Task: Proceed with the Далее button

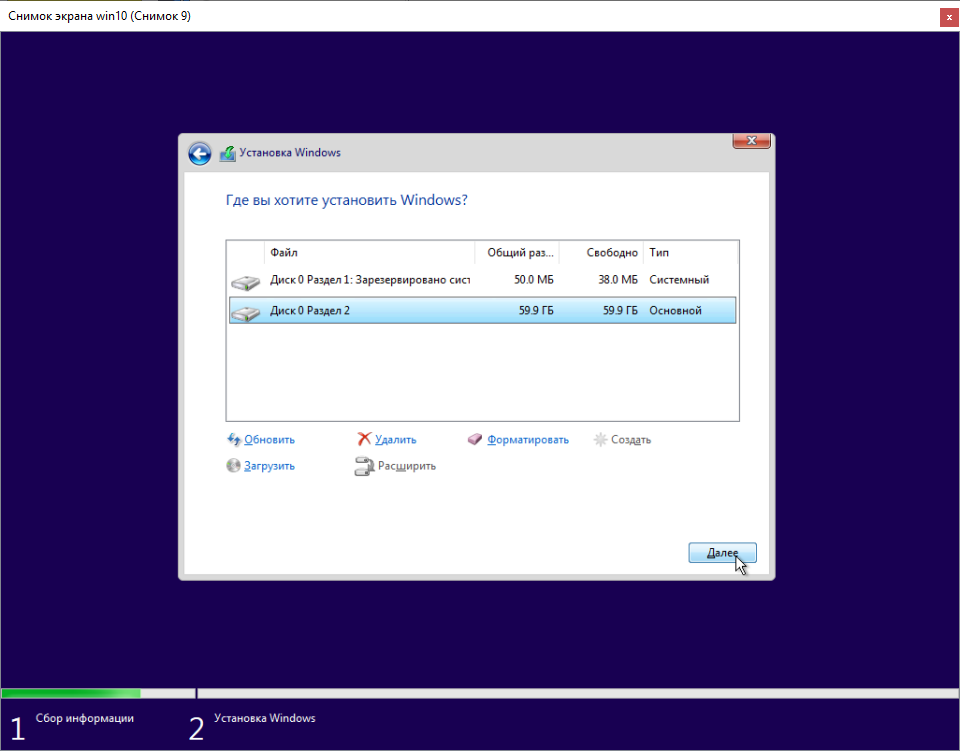Action: tap(722, 553)
